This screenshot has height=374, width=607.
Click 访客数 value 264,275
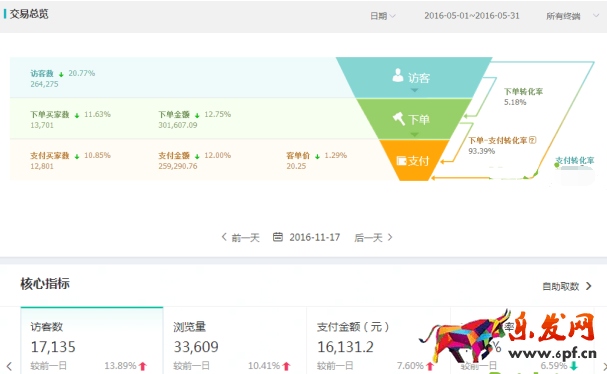45,84
